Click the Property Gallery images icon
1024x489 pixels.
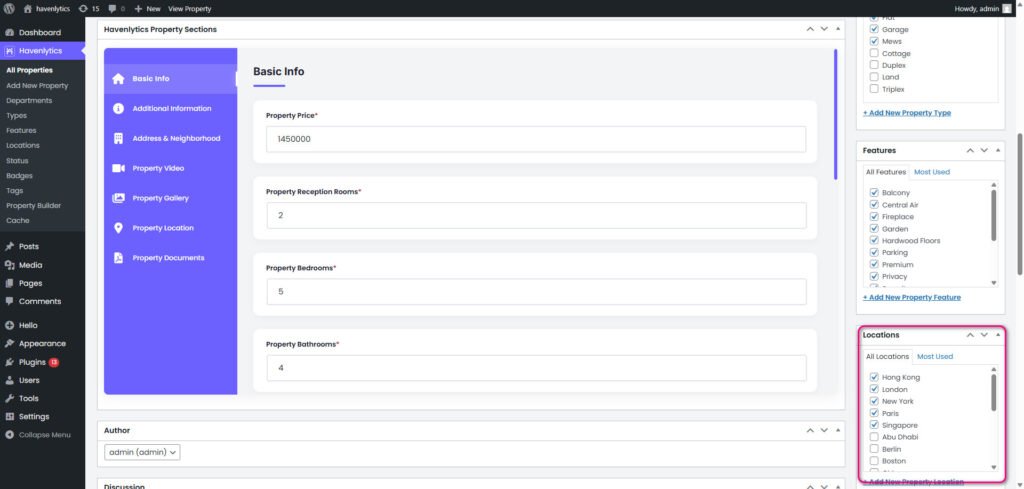coord(118,198)
